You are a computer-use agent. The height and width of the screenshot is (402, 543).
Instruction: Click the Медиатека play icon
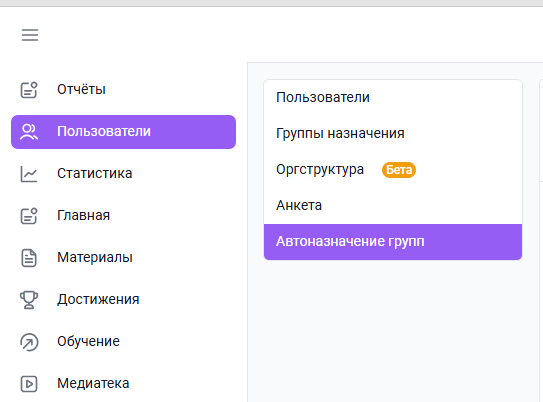29,384
